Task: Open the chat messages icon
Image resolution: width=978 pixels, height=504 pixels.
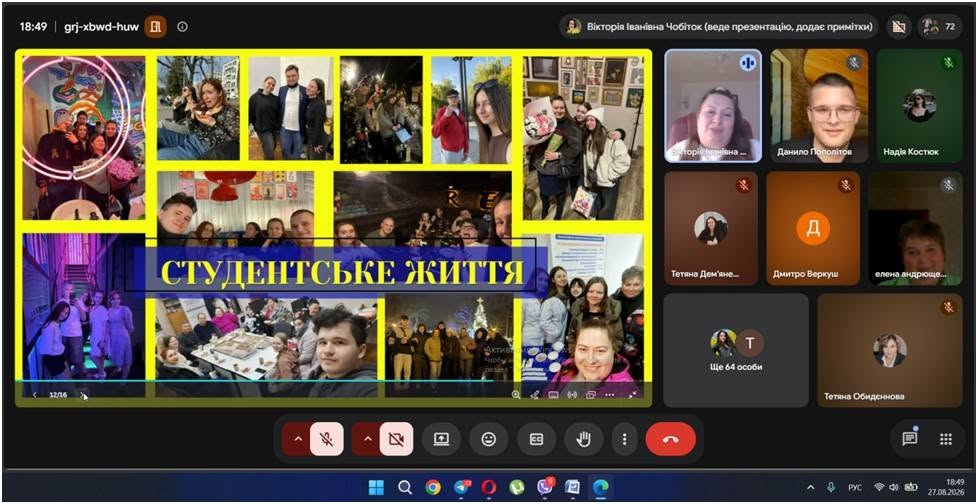Action: 909,439
